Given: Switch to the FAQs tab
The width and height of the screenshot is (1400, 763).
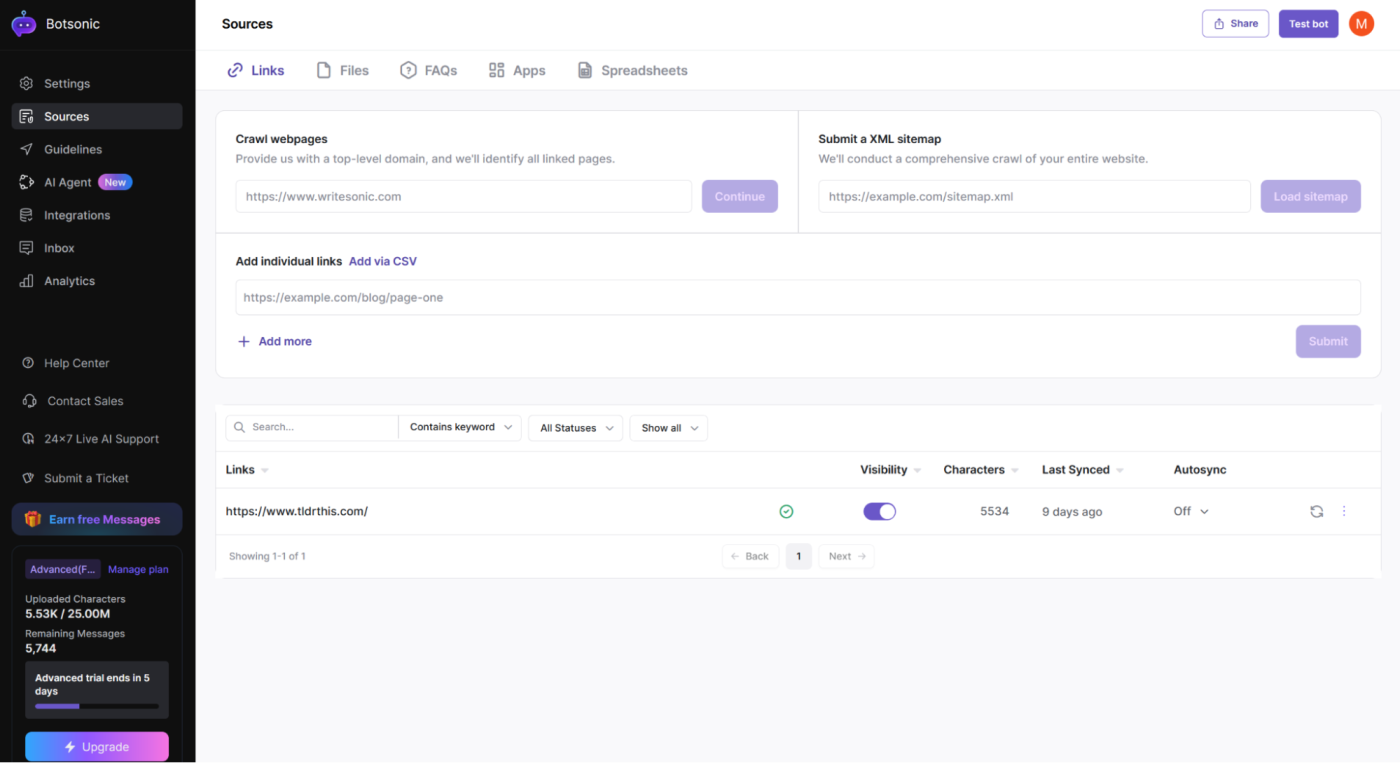Looking at the screenshot, I should pyautogui.click(x=429, y=71).
